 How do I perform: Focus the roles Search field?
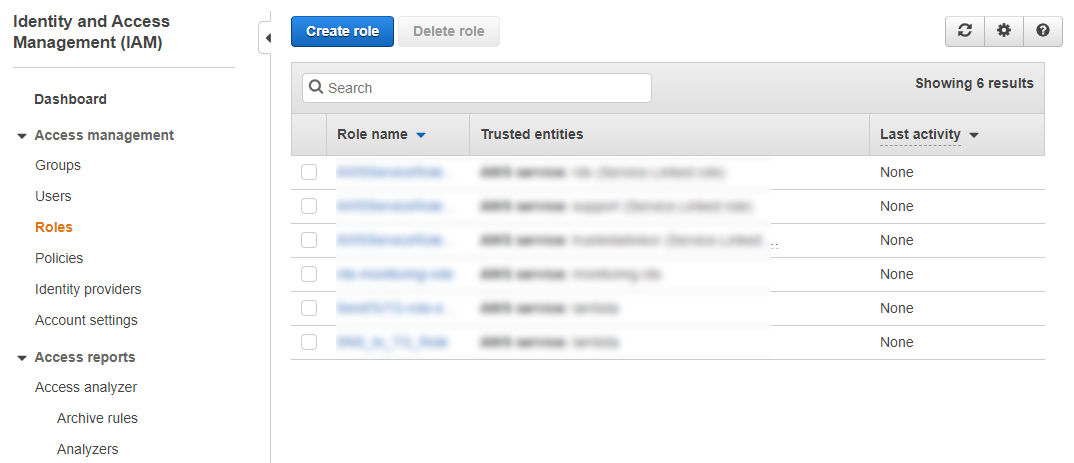485,88
